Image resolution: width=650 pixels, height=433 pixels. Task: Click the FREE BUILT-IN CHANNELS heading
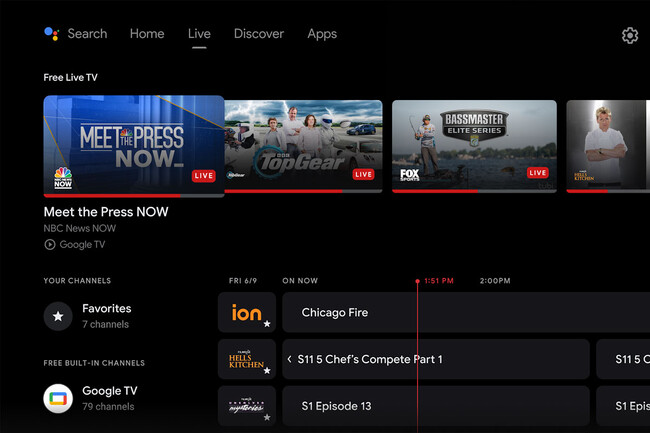click(x=94, y=363)
